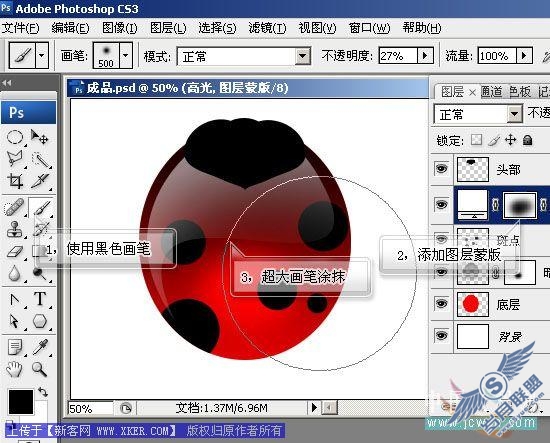Screen dimensions: 550x443
Task: Pick the Horizontal Type tool
Action: [40, 299]
